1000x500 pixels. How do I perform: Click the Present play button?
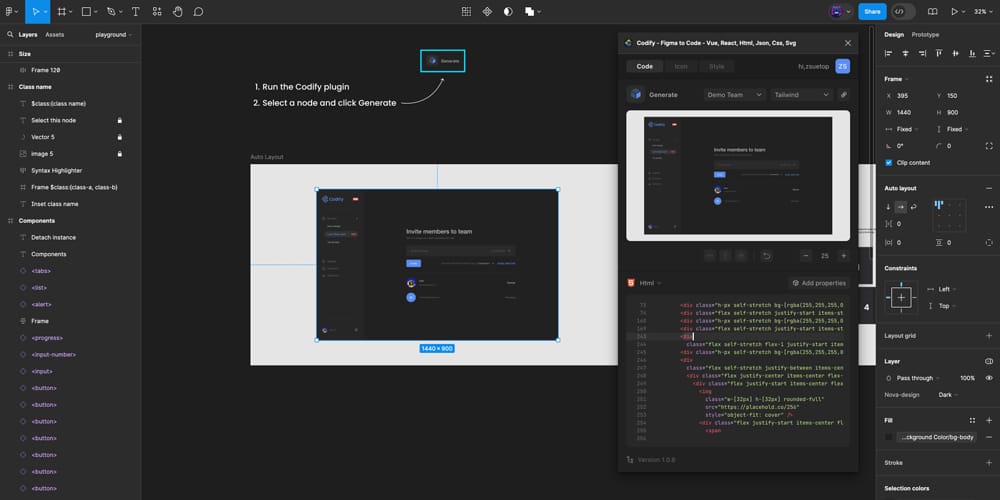(x=954, y=11)
